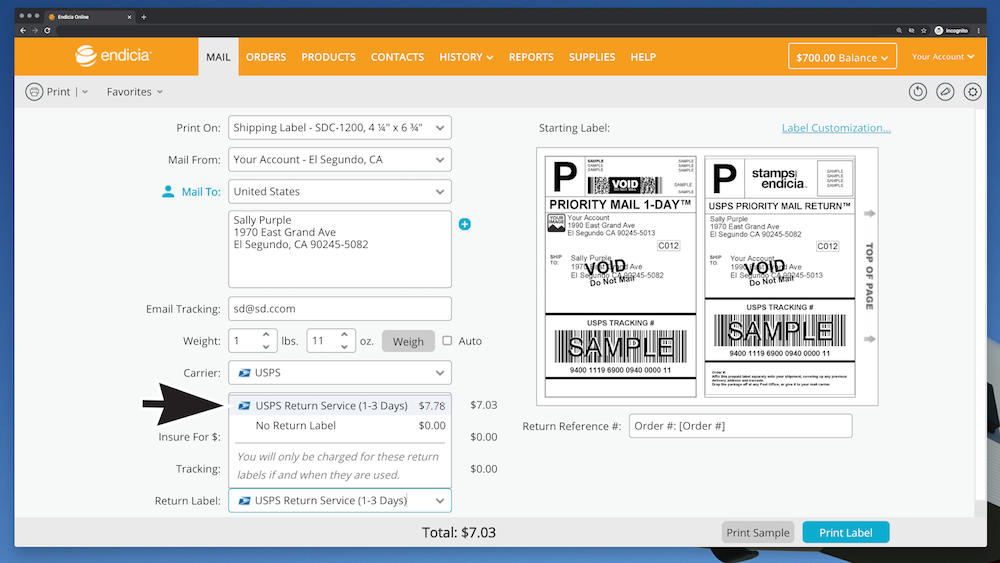Increase pounds with the up arrow

click(x=266, y=334)
